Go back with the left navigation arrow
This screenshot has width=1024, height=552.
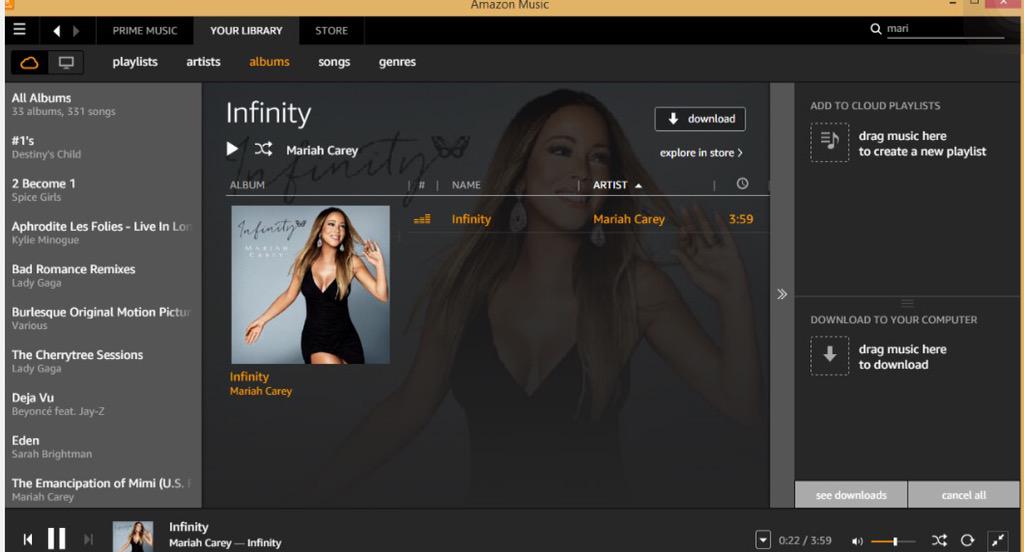point(57,31)
